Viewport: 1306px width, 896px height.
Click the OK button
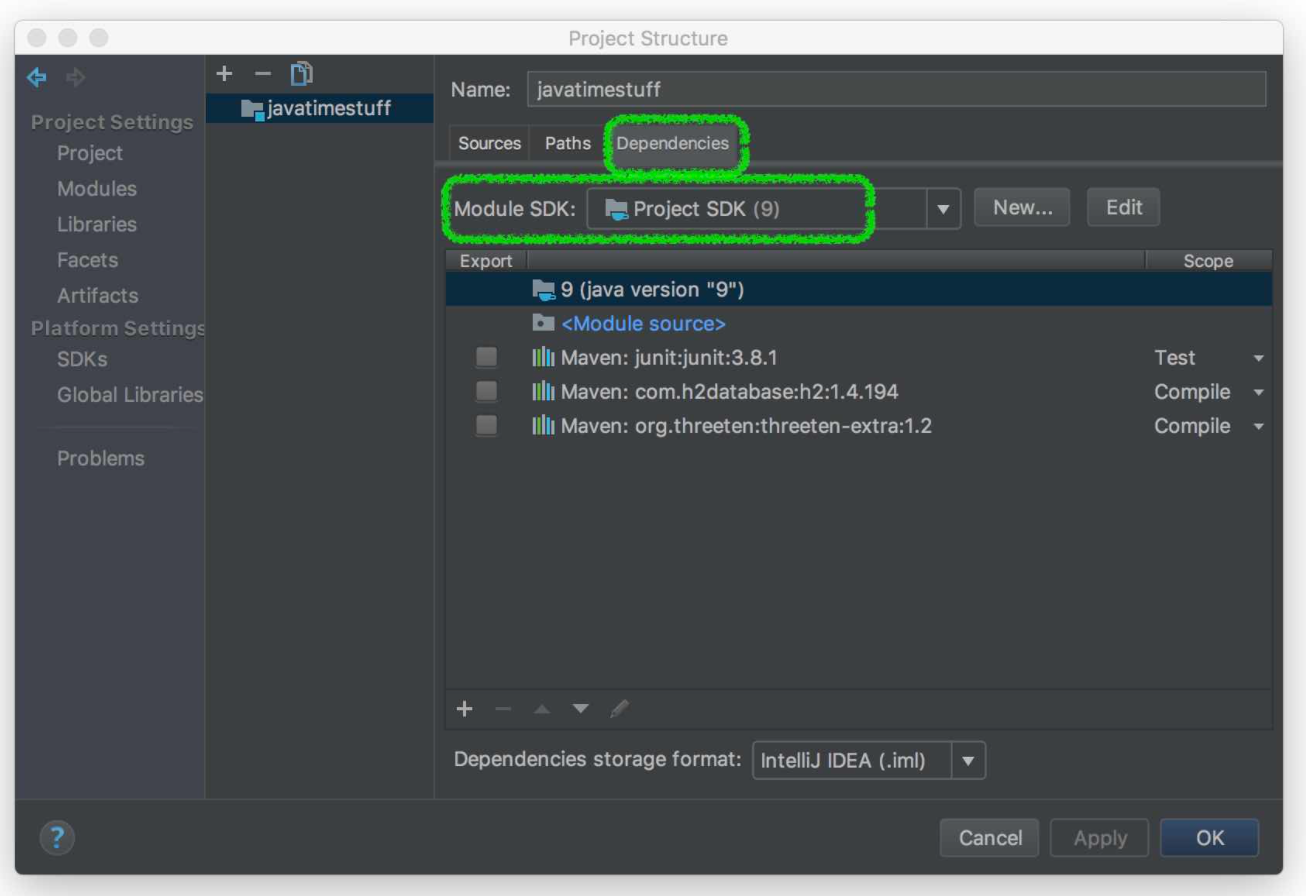coord(1210,838)
